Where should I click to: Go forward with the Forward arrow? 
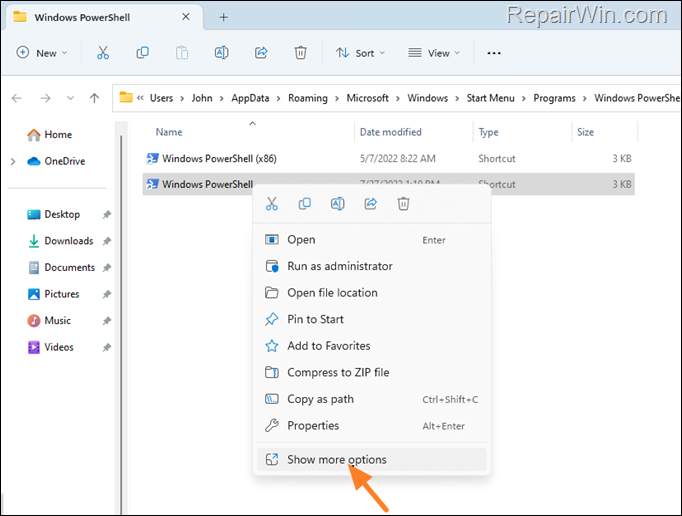(45, 98)
